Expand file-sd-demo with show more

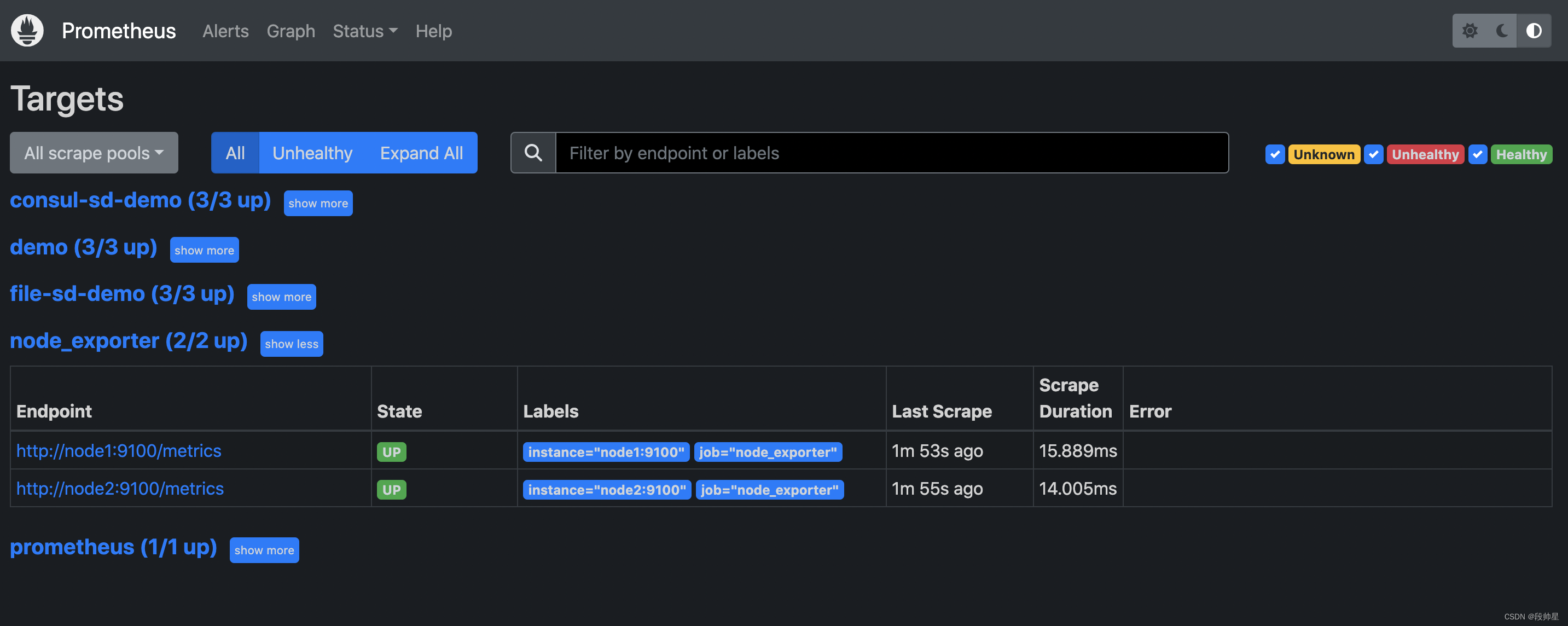(x=281, y=297)
